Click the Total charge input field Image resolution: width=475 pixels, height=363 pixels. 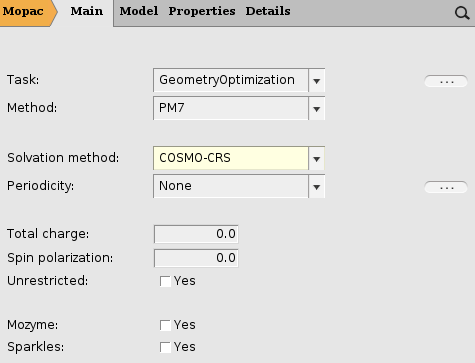tap(196, 234)
